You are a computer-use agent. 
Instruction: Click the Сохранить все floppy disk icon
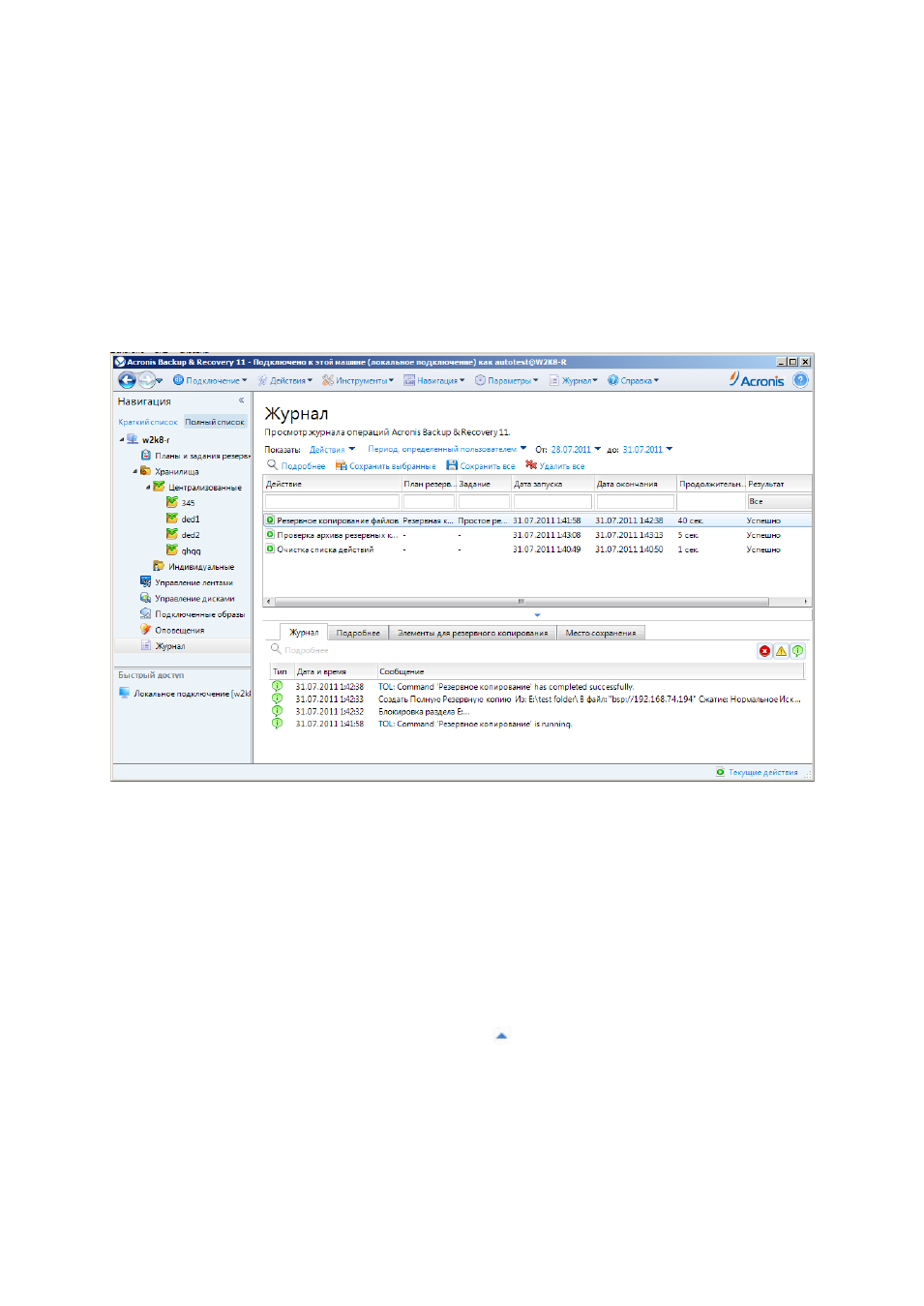click(x=452, y=465)
